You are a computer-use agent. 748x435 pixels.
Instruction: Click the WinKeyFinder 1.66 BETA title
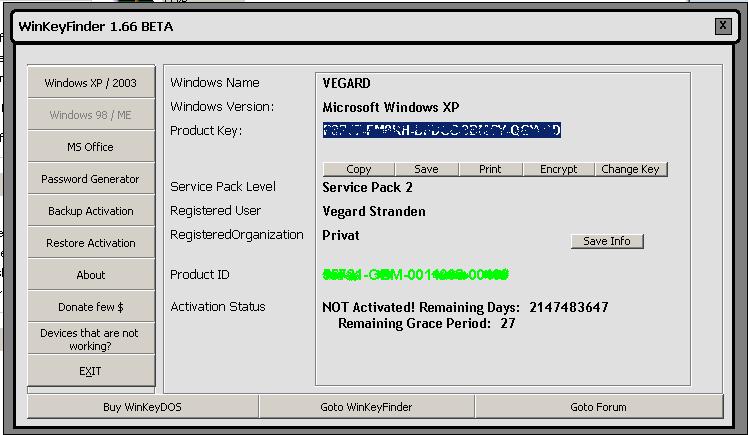95,26
